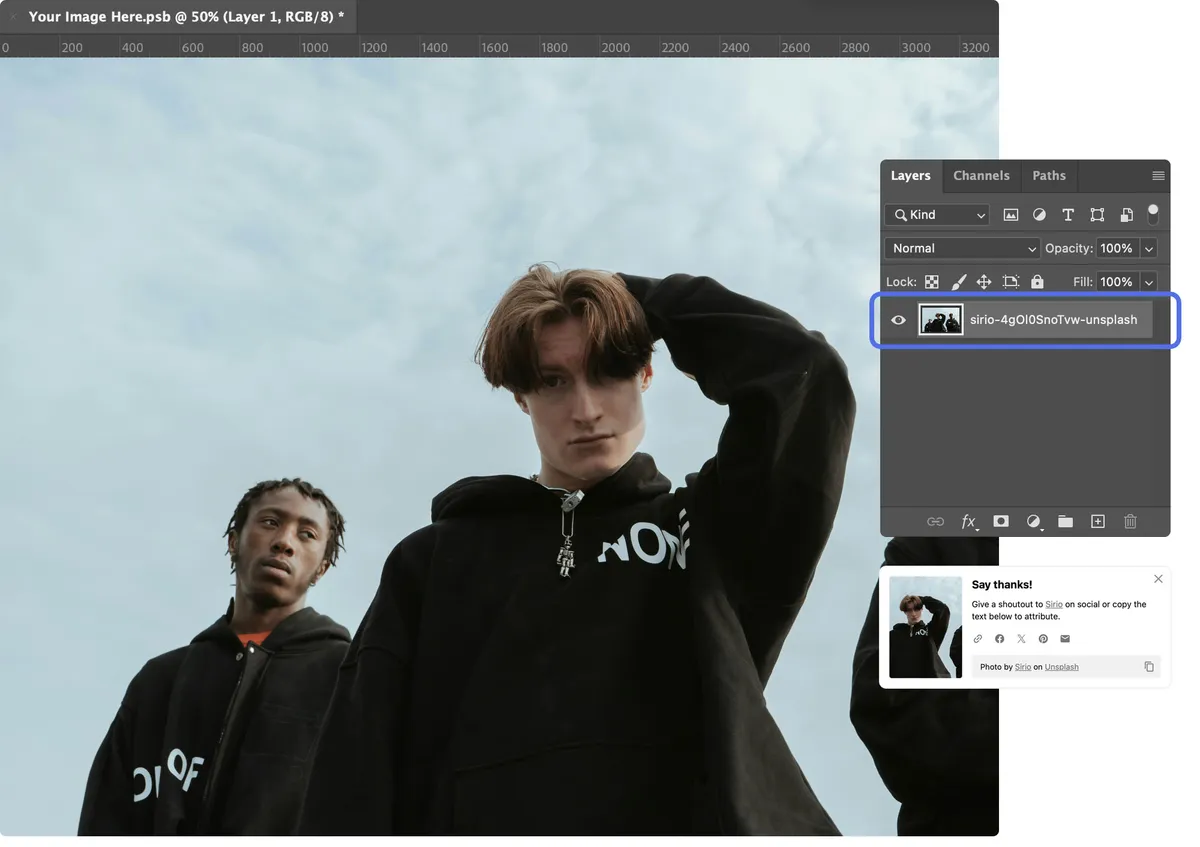The image size is (1200, 847).
Task: Prevent artboard auto-nesting lock icon
Action: point(1011,282)
